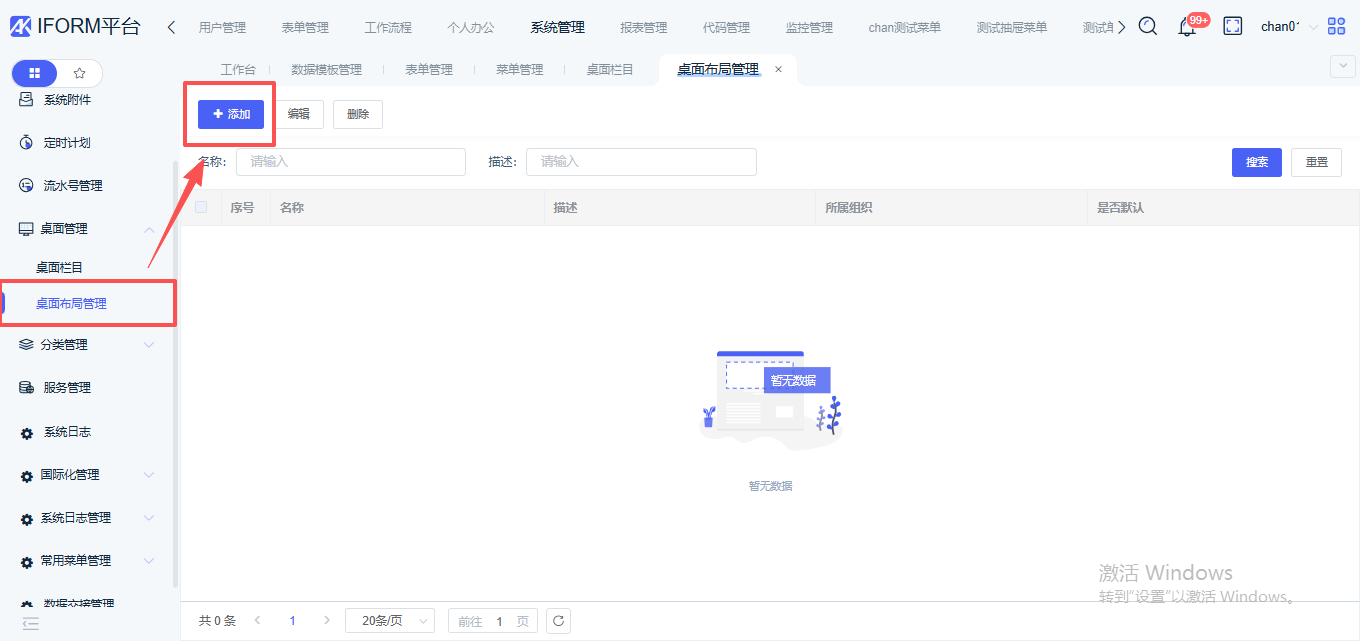
Task: Open the notifications bell icon
Action: pyautogui.click(x=1187, y=28)
